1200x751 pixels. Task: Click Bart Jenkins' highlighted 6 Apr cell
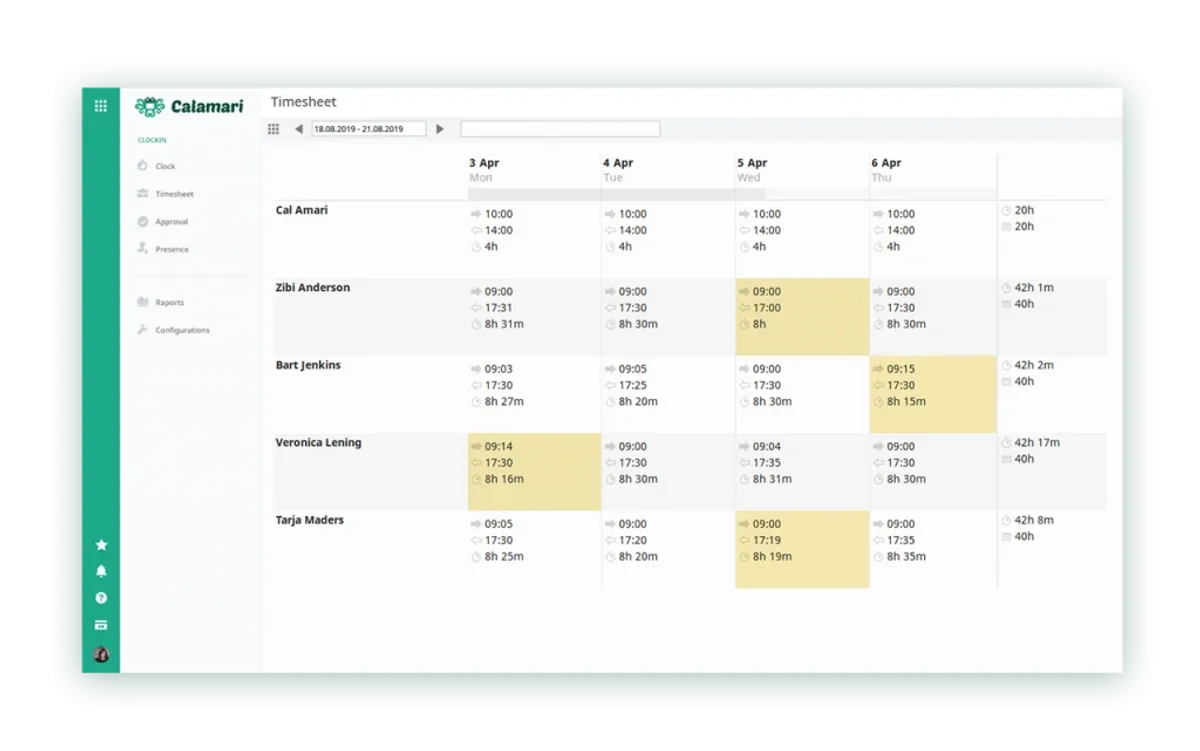[933, 394]
